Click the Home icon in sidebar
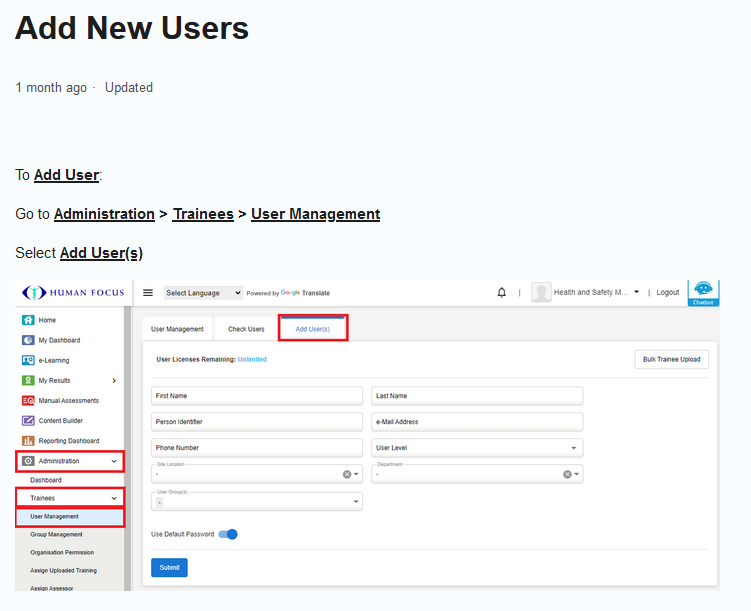This screenshot has height=611, width=751. tap(28, 320)
